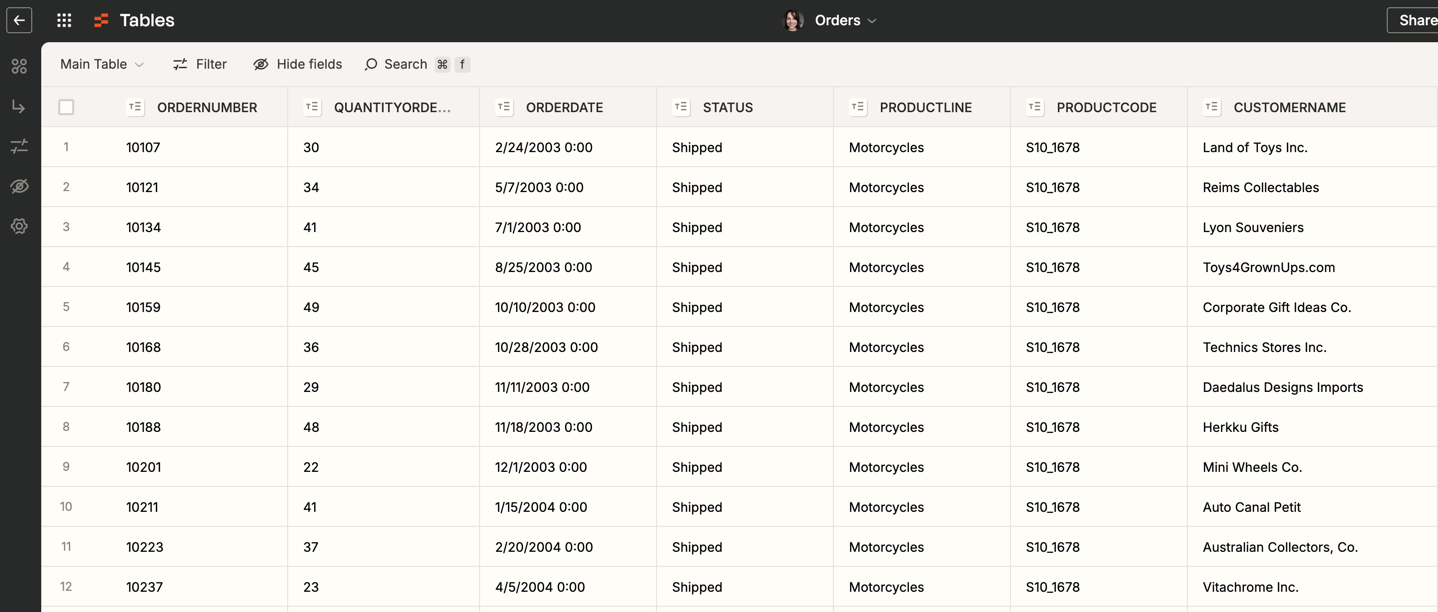Click the Search field in toolbar
Viewport: 1438px width, 612px height.
(405, 64)
